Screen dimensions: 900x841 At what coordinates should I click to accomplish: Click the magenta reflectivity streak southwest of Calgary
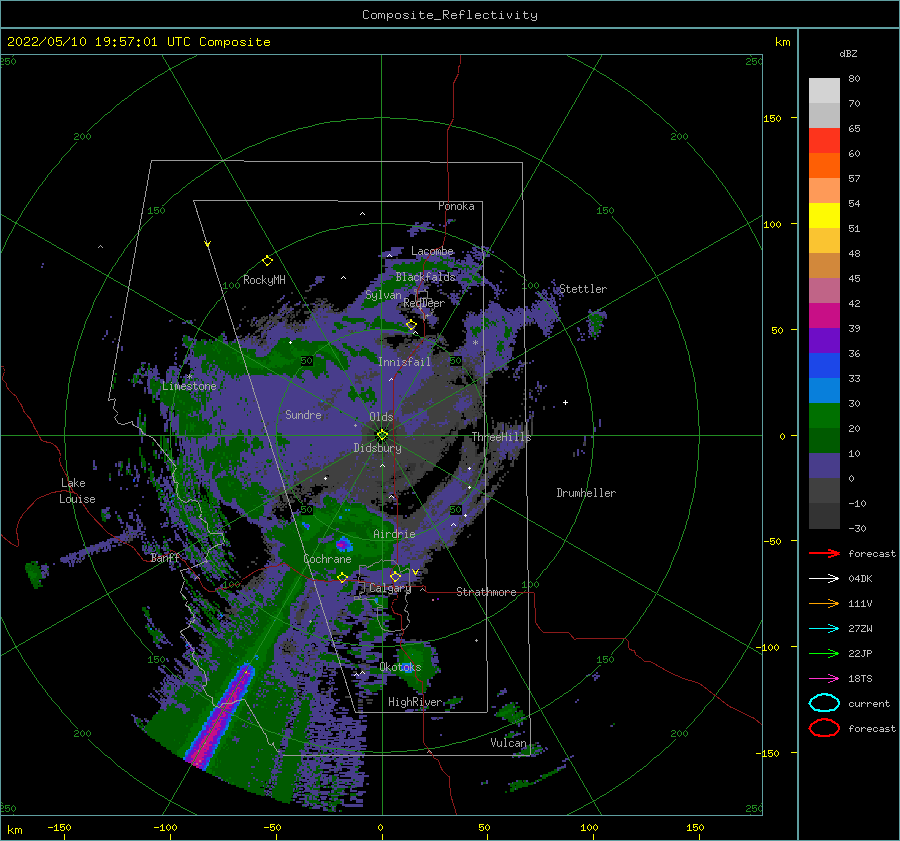pos(220,715)
